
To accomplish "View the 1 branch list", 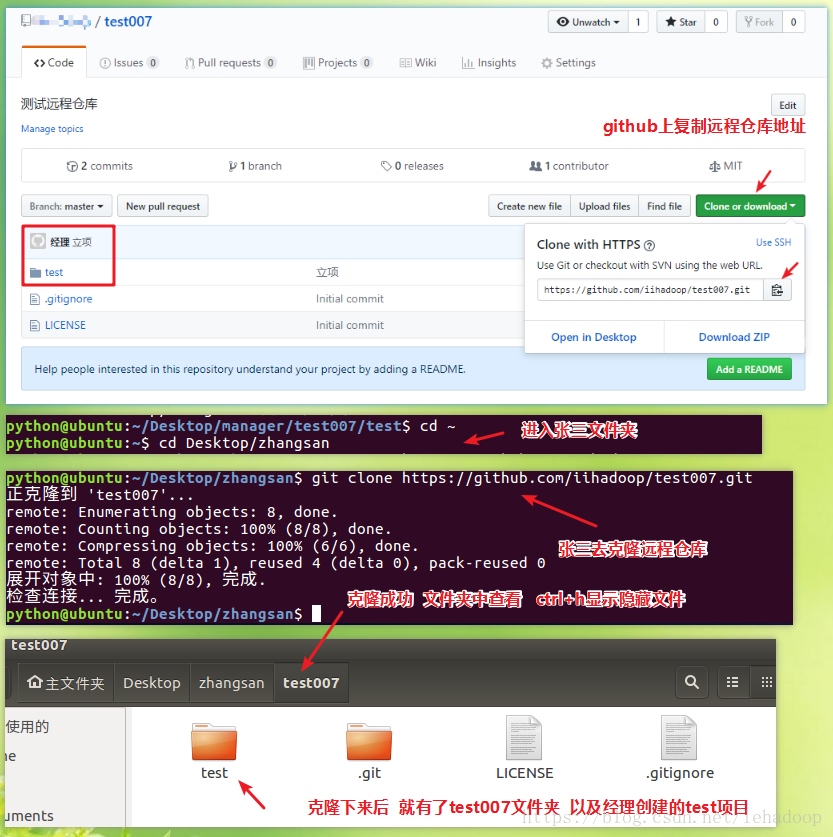I will 255,166.
